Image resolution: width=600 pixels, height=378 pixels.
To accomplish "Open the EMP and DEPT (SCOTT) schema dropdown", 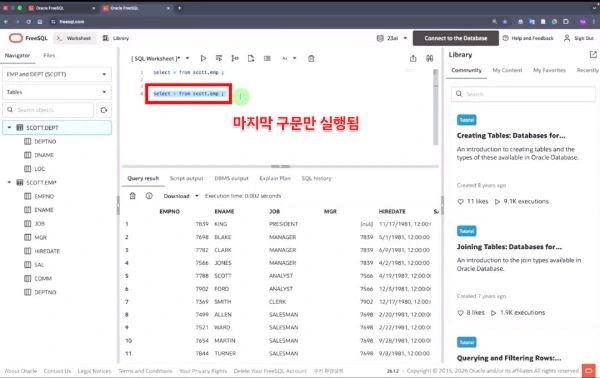I will click(57, 74).
